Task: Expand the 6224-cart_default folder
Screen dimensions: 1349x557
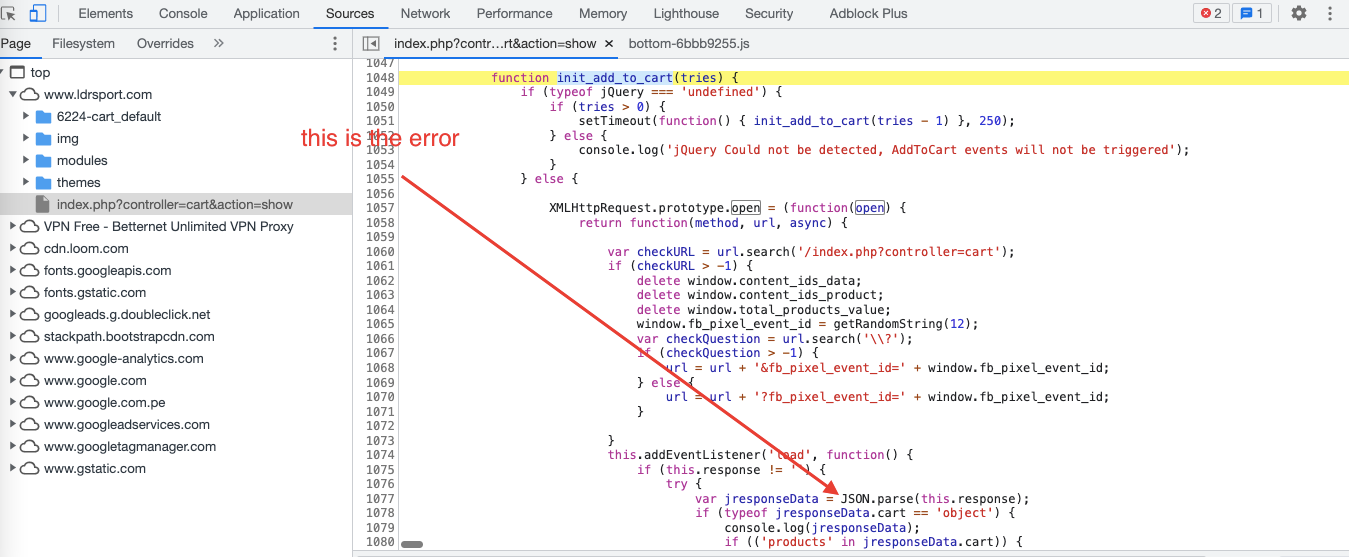Action: tap(27, 116)
